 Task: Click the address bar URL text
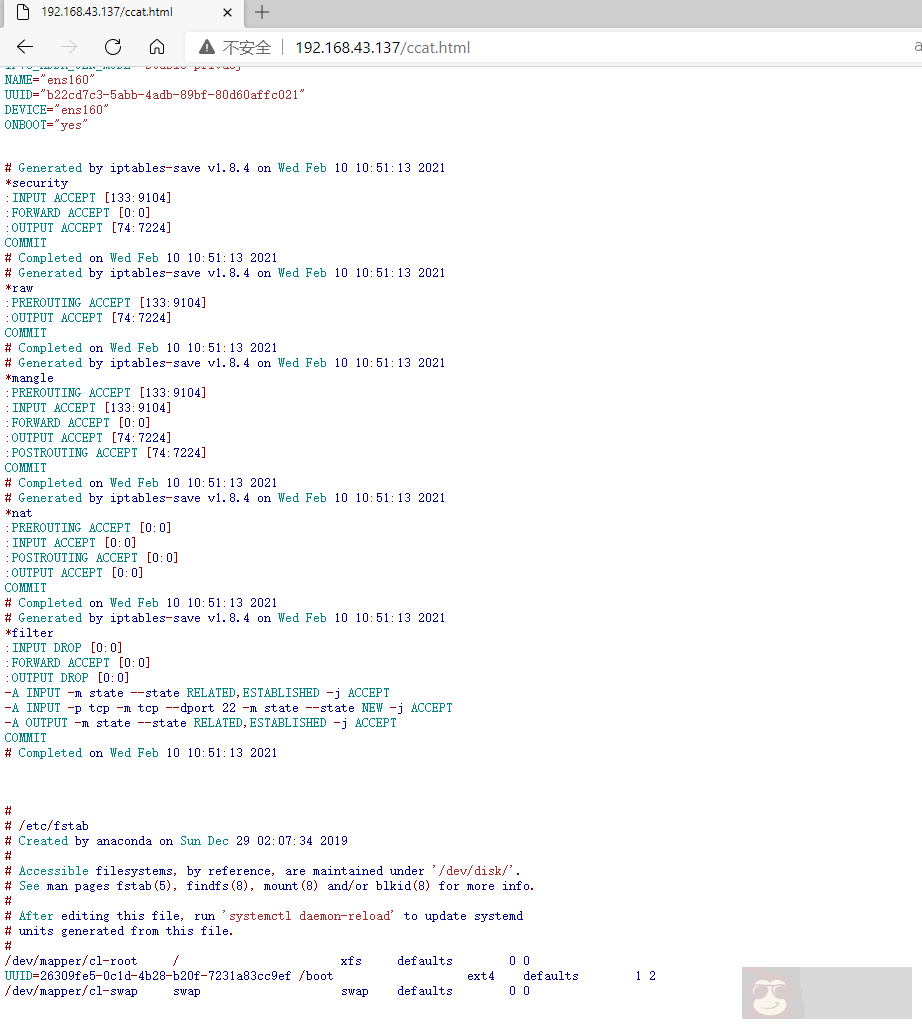click(x=382, y=48)
